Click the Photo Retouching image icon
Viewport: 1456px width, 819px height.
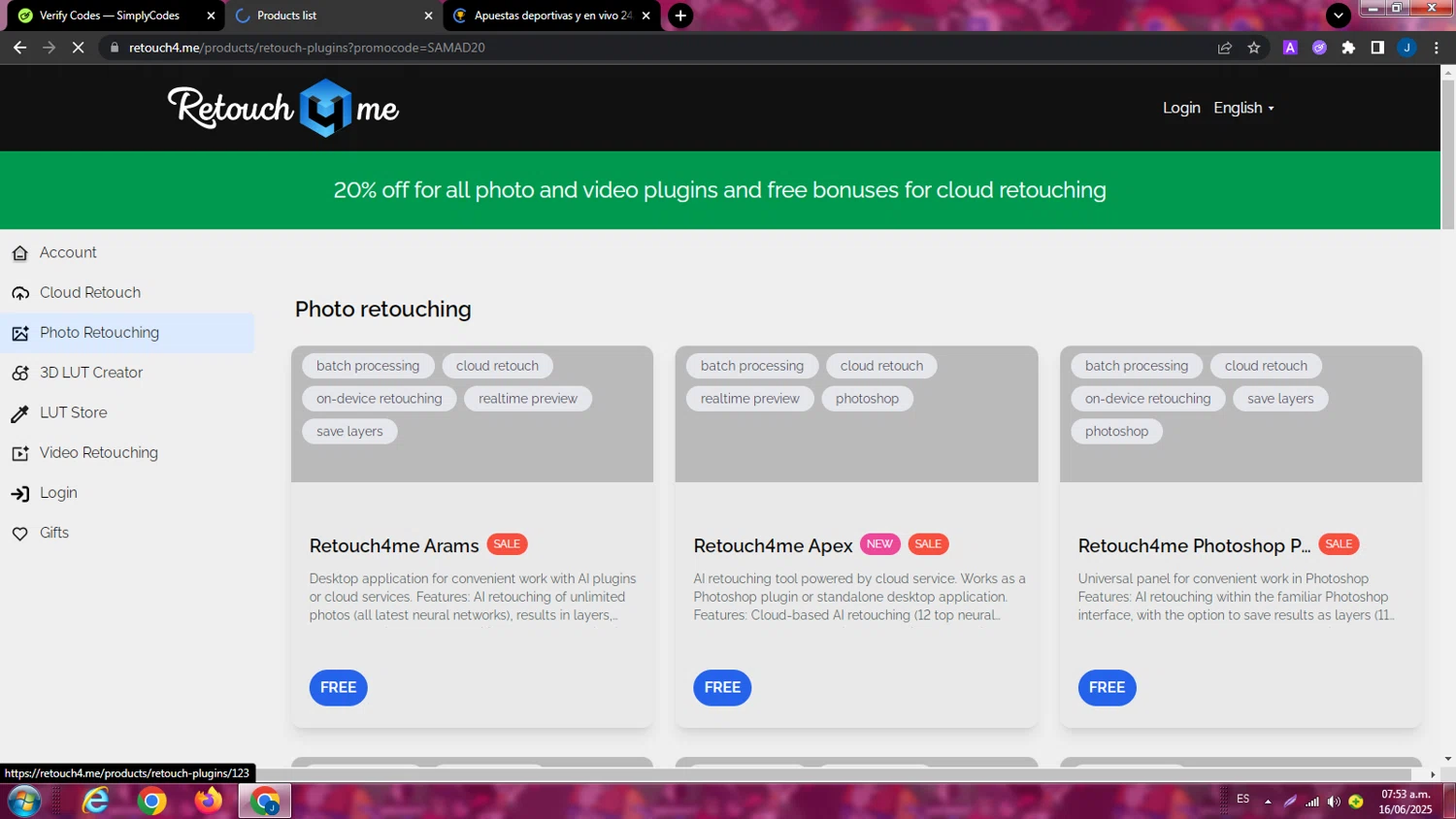[x=19, y=333]
